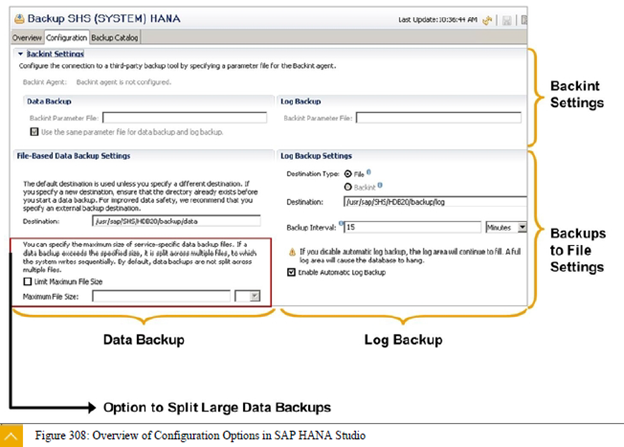Click 'Backint agent is not configured.' text
This screenshot has width=624, height=447.
pyautogui.click(x=124, y=82)
